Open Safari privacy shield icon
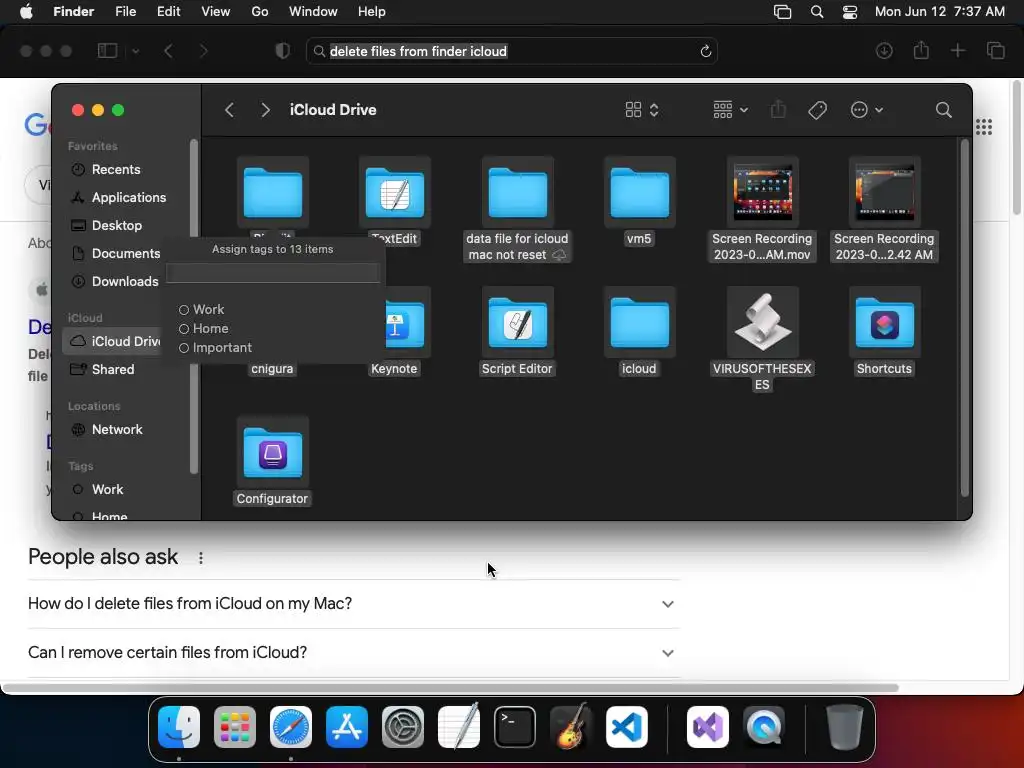The width and height of the screenshot is (1024, 768). click(283, 51)
